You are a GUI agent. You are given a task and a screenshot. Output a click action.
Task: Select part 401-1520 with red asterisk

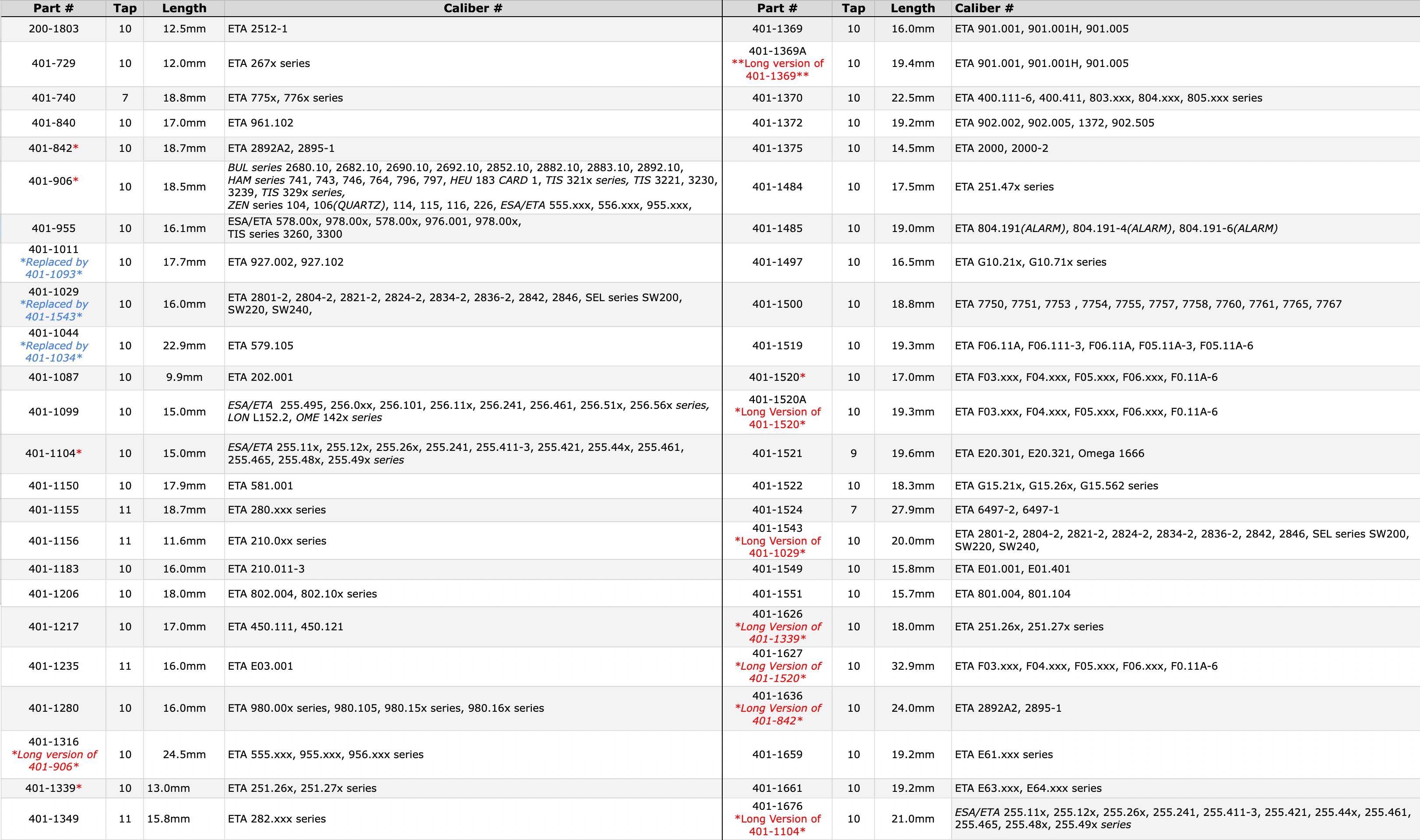(x=777, y=378)
